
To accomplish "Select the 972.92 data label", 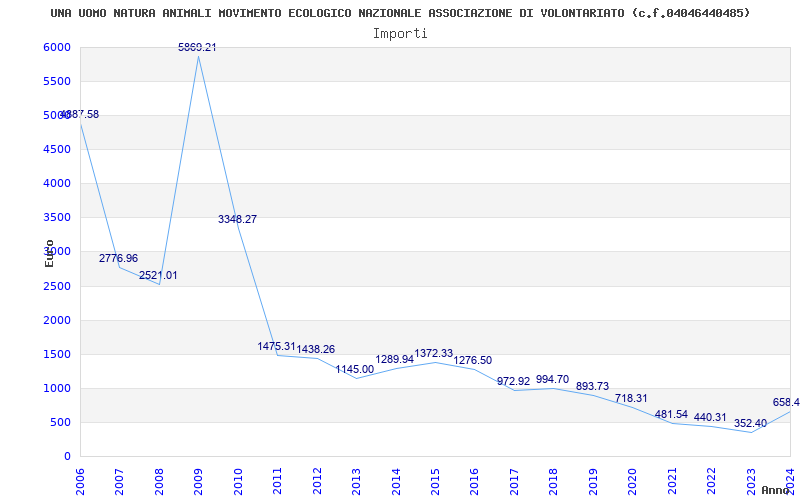I will (x=514, y=381).
